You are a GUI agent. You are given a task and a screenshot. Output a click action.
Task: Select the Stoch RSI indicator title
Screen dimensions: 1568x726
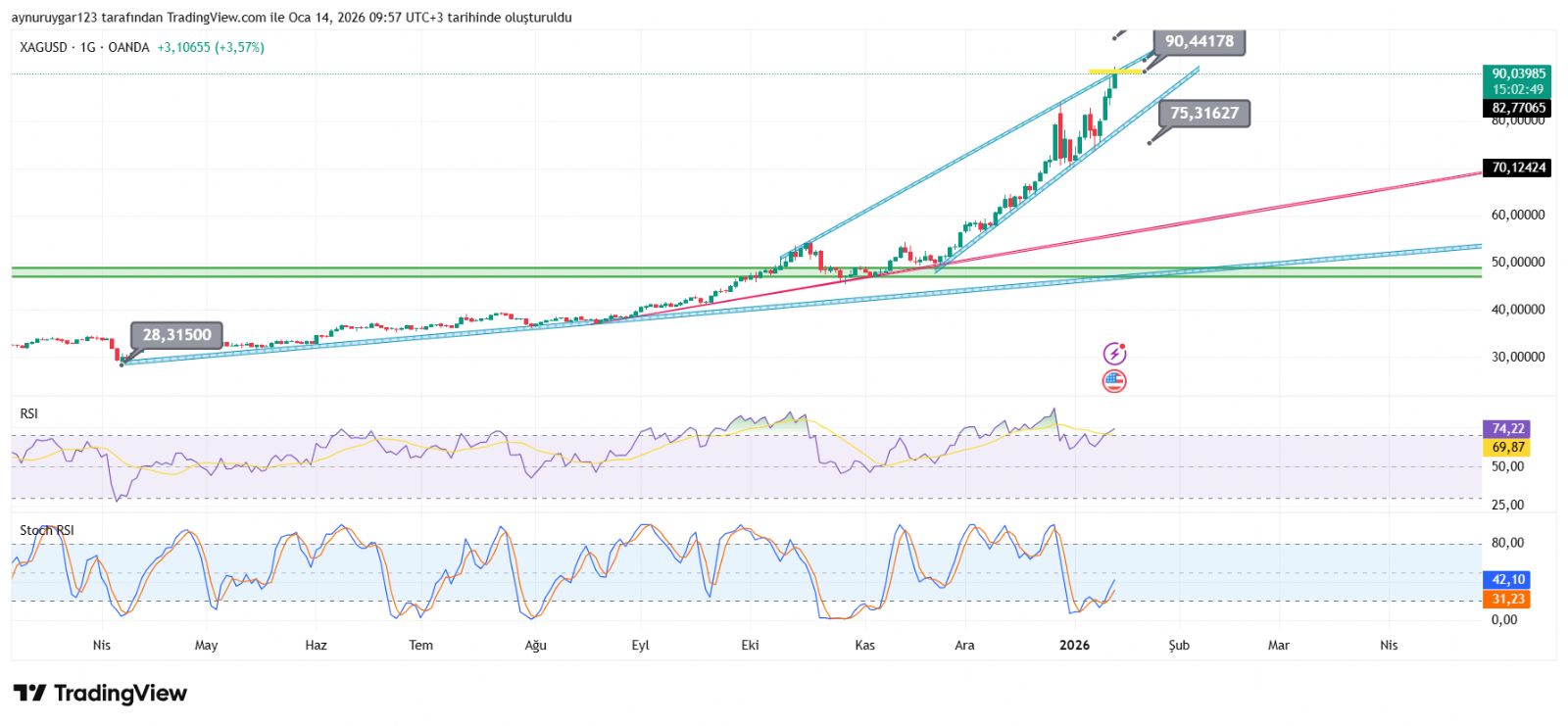coord(47,530)
